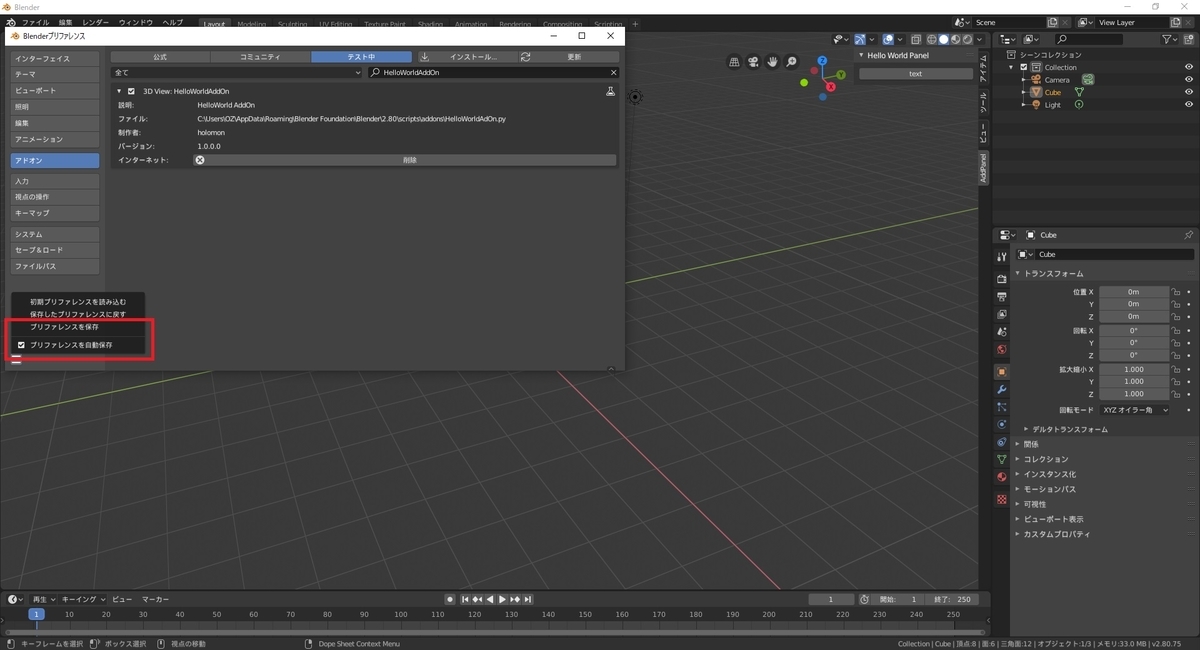The width and height of the screenshot is (1200, 650).
Task: Click the 終了 250 end frame field
Action: click(x=951, y=599)
